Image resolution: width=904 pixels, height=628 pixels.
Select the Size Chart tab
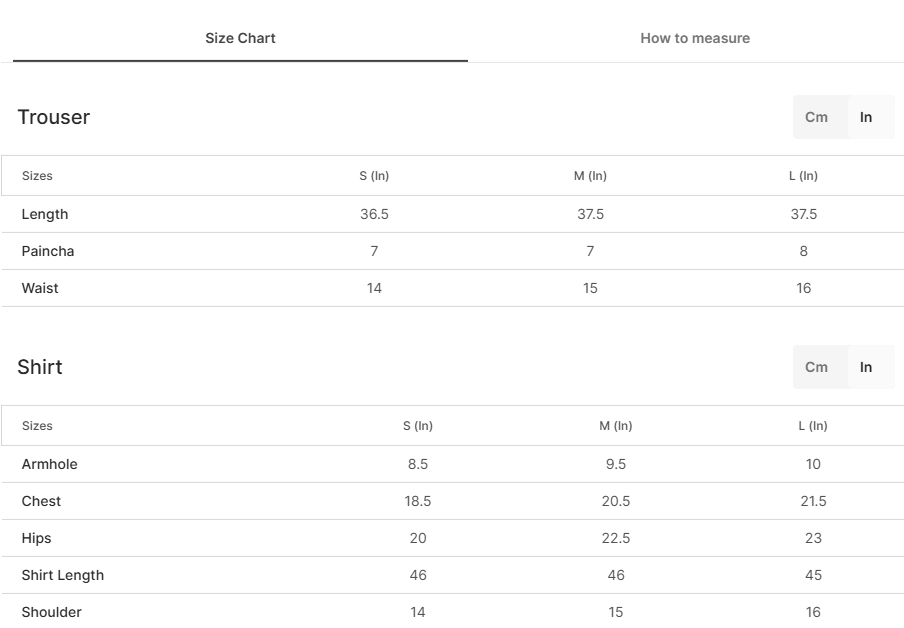click(240, 38)
